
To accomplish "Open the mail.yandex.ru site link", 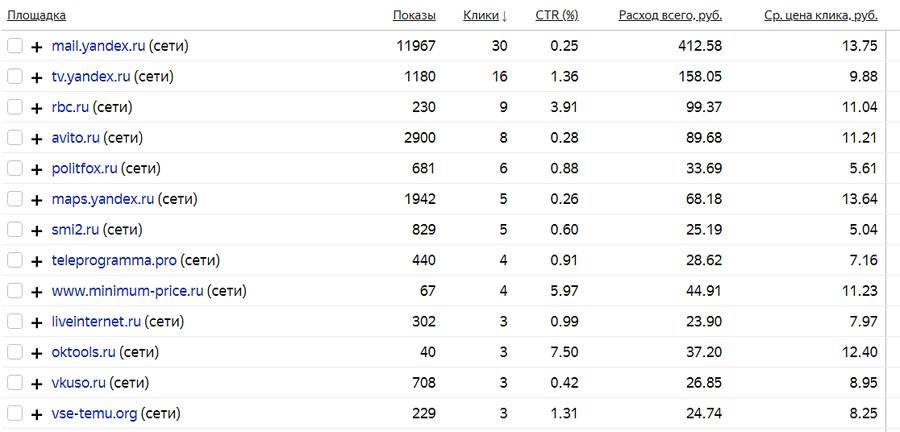I will click(x=99, y=46).
